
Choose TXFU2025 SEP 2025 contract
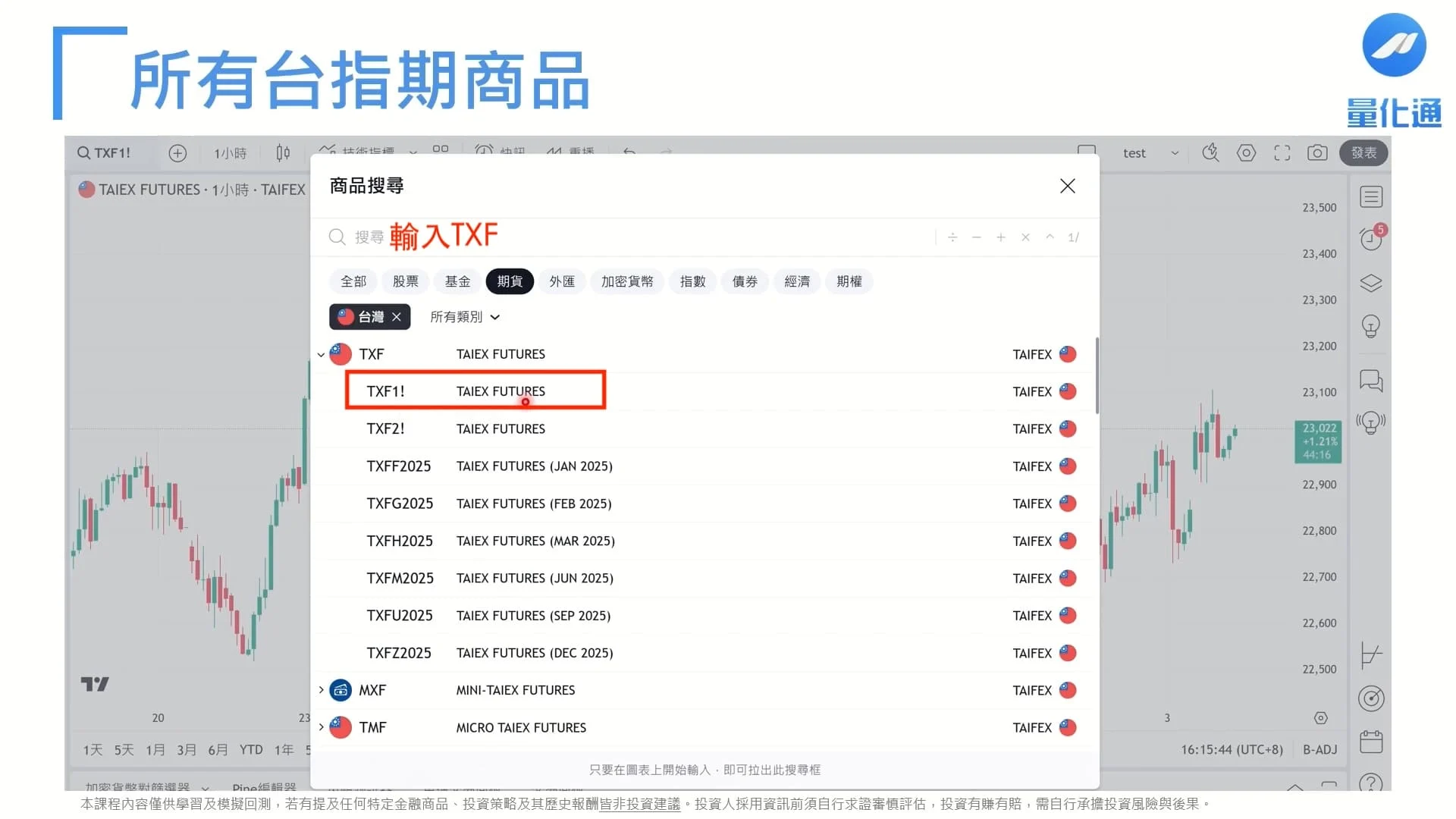pos(702,616)
